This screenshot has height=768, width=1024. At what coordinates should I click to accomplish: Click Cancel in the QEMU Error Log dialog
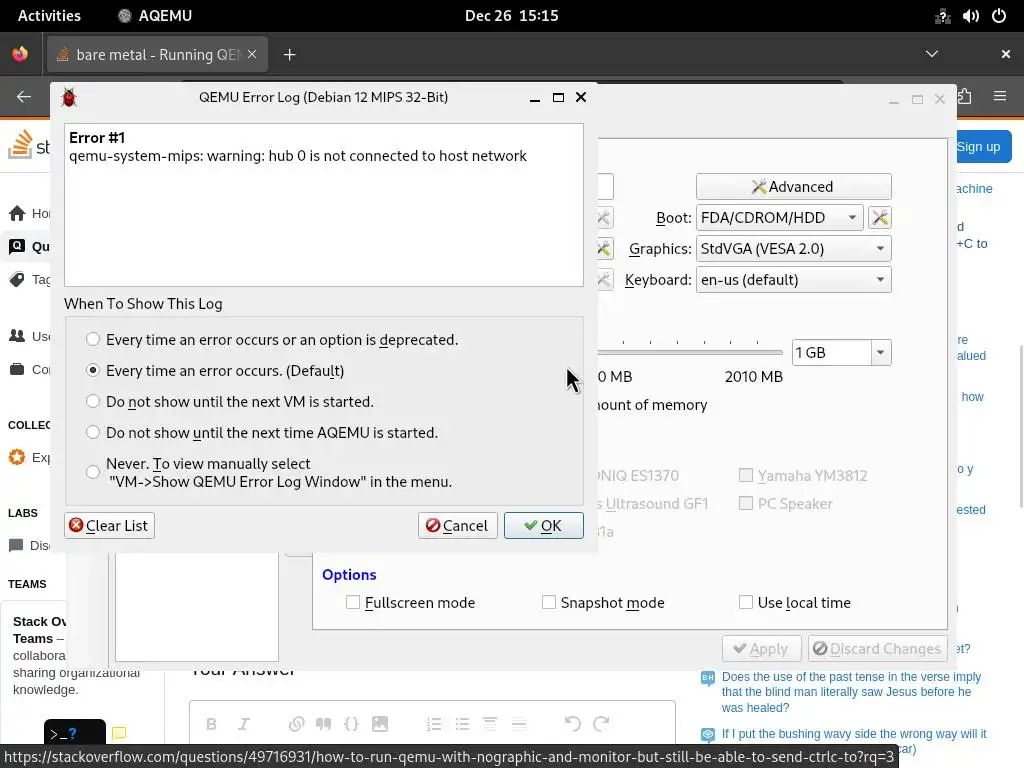(457, 526)
